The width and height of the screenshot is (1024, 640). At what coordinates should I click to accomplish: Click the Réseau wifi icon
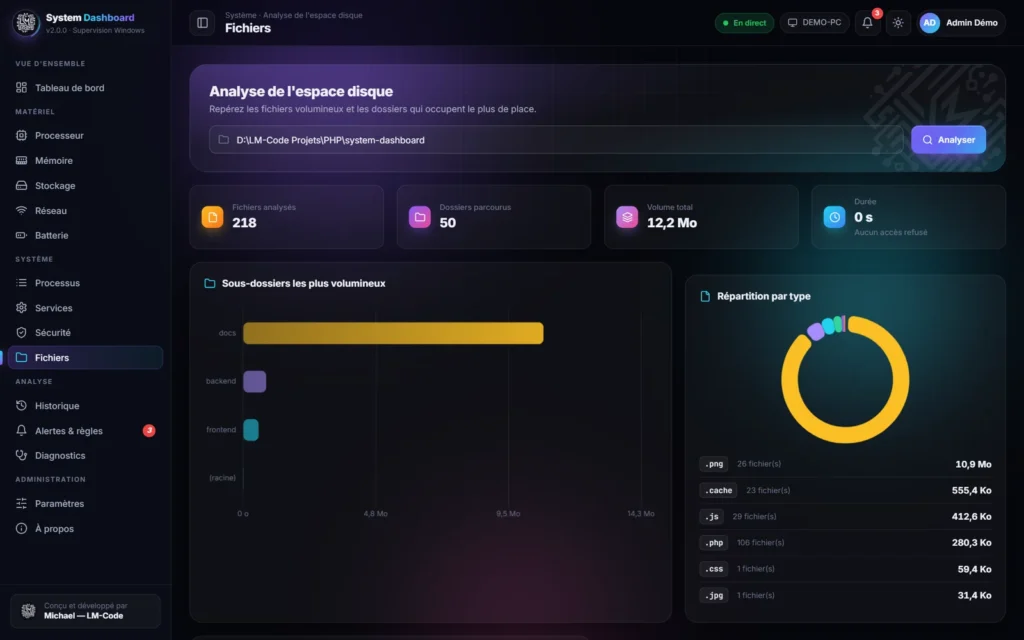(x=22, y=210)
